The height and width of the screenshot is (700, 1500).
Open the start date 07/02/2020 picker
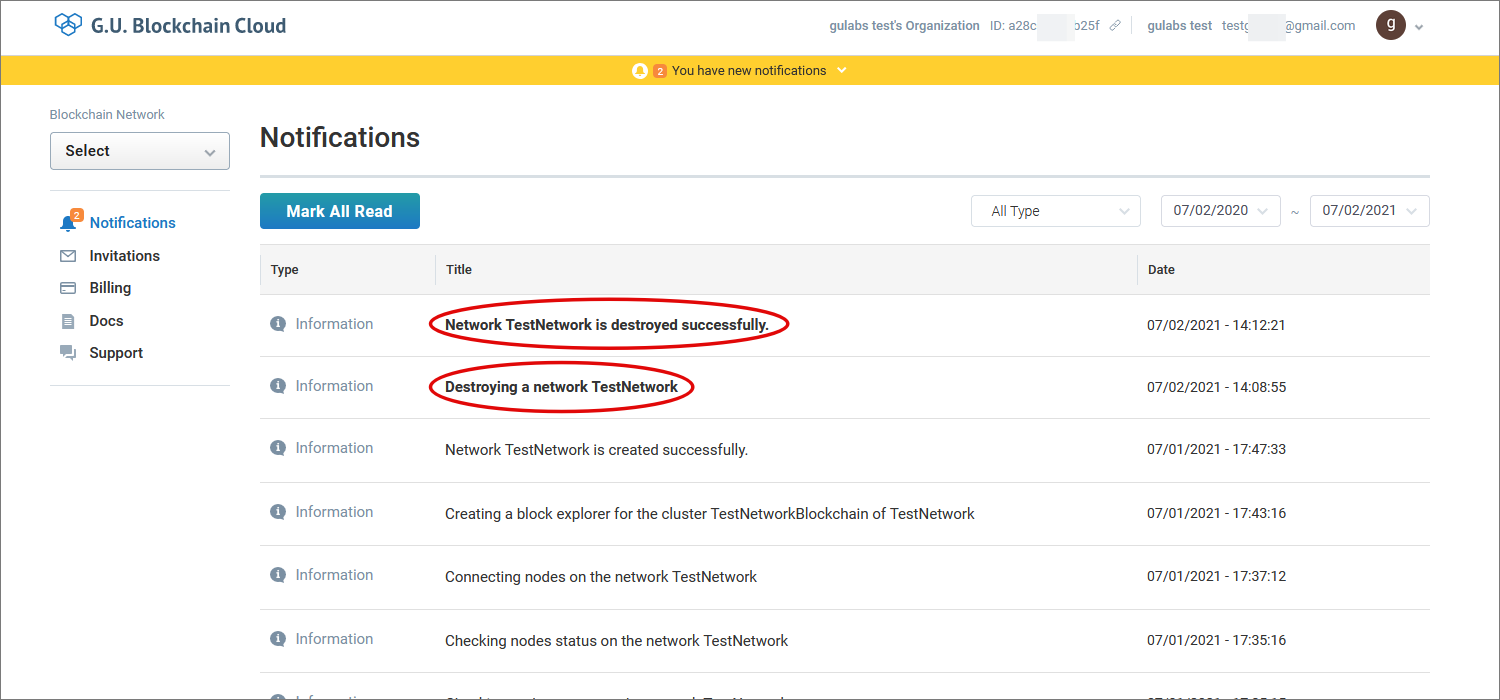(1220, 211)
